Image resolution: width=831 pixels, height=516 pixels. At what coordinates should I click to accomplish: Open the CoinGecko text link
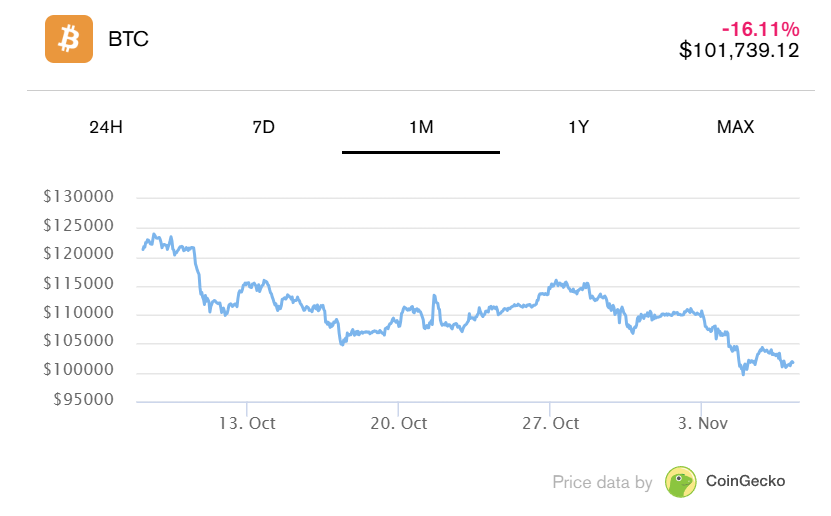745,482
